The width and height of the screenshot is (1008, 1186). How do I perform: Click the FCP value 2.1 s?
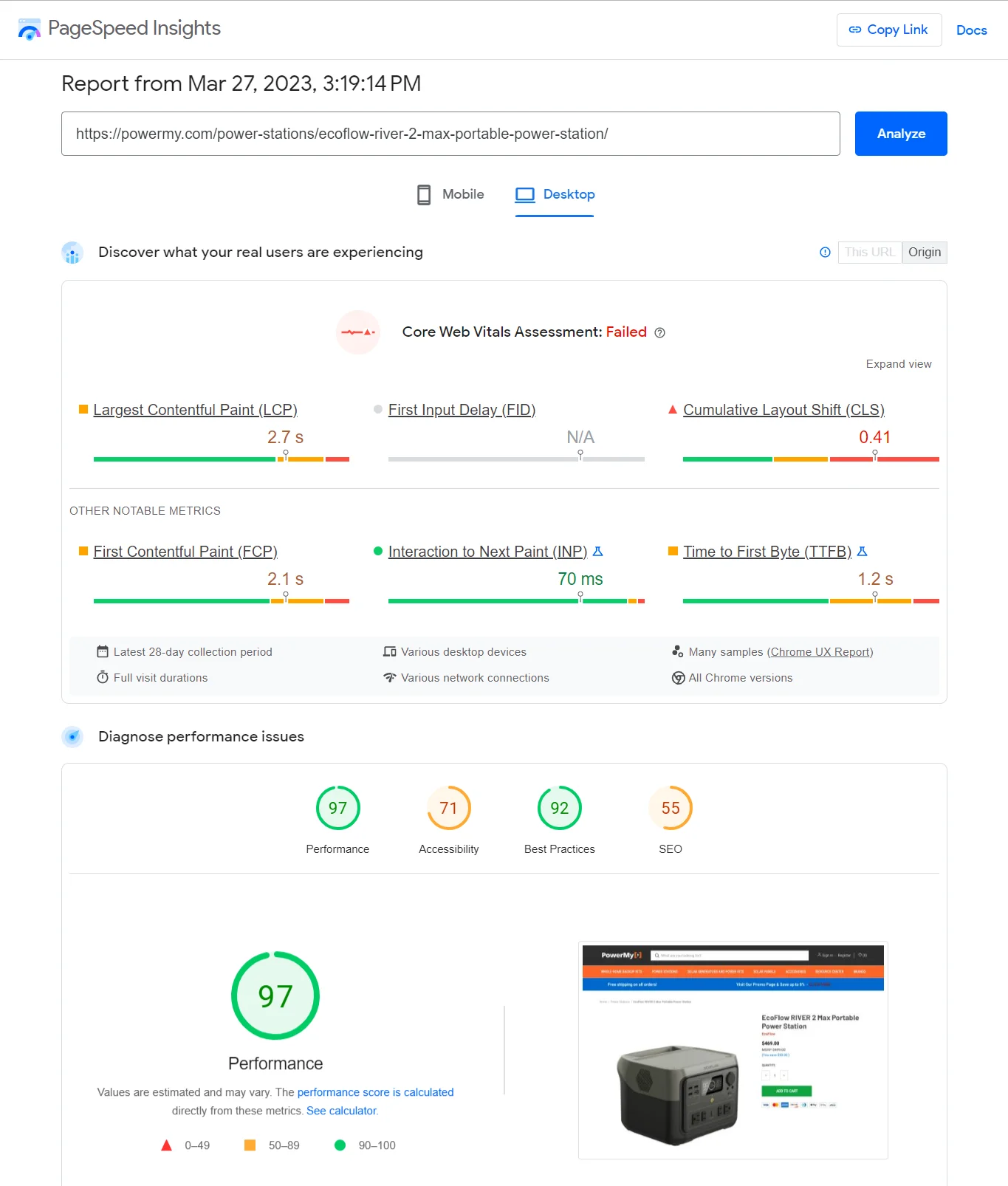pos(285,579)
